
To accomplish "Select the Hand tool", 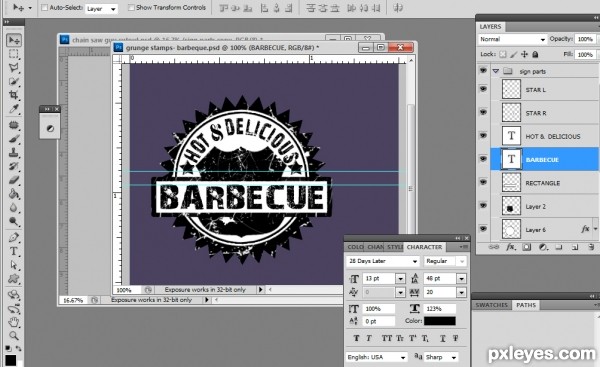I will click(x=14, y=322).
